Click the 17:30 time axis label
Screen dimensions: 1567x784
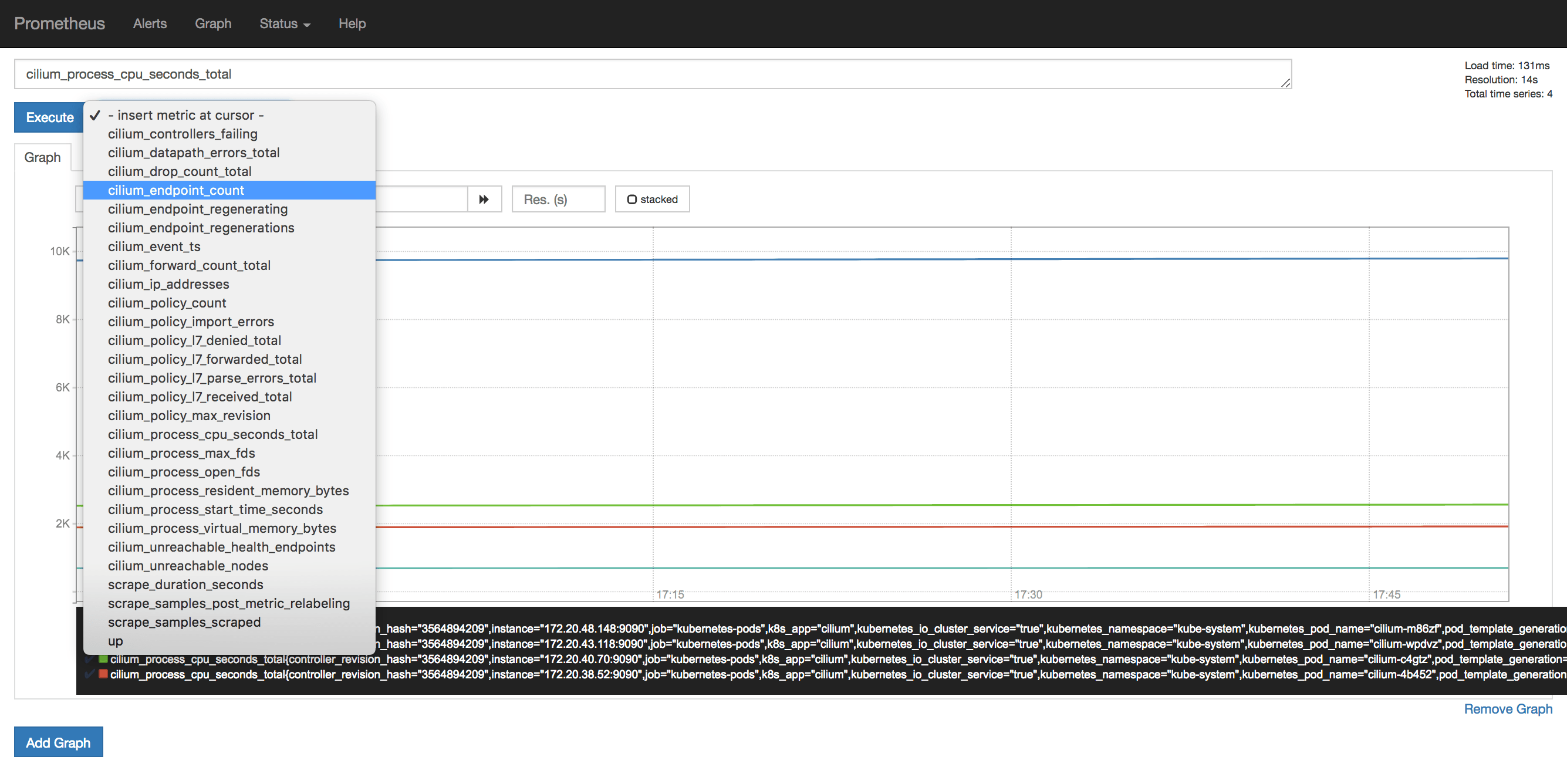(1028, 595)
